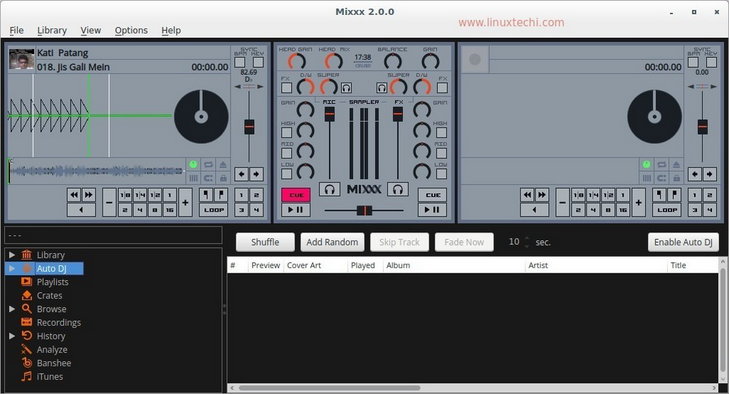Select 1/8 beatloop on left deck

pyautogui.click(x=125, y=195)
